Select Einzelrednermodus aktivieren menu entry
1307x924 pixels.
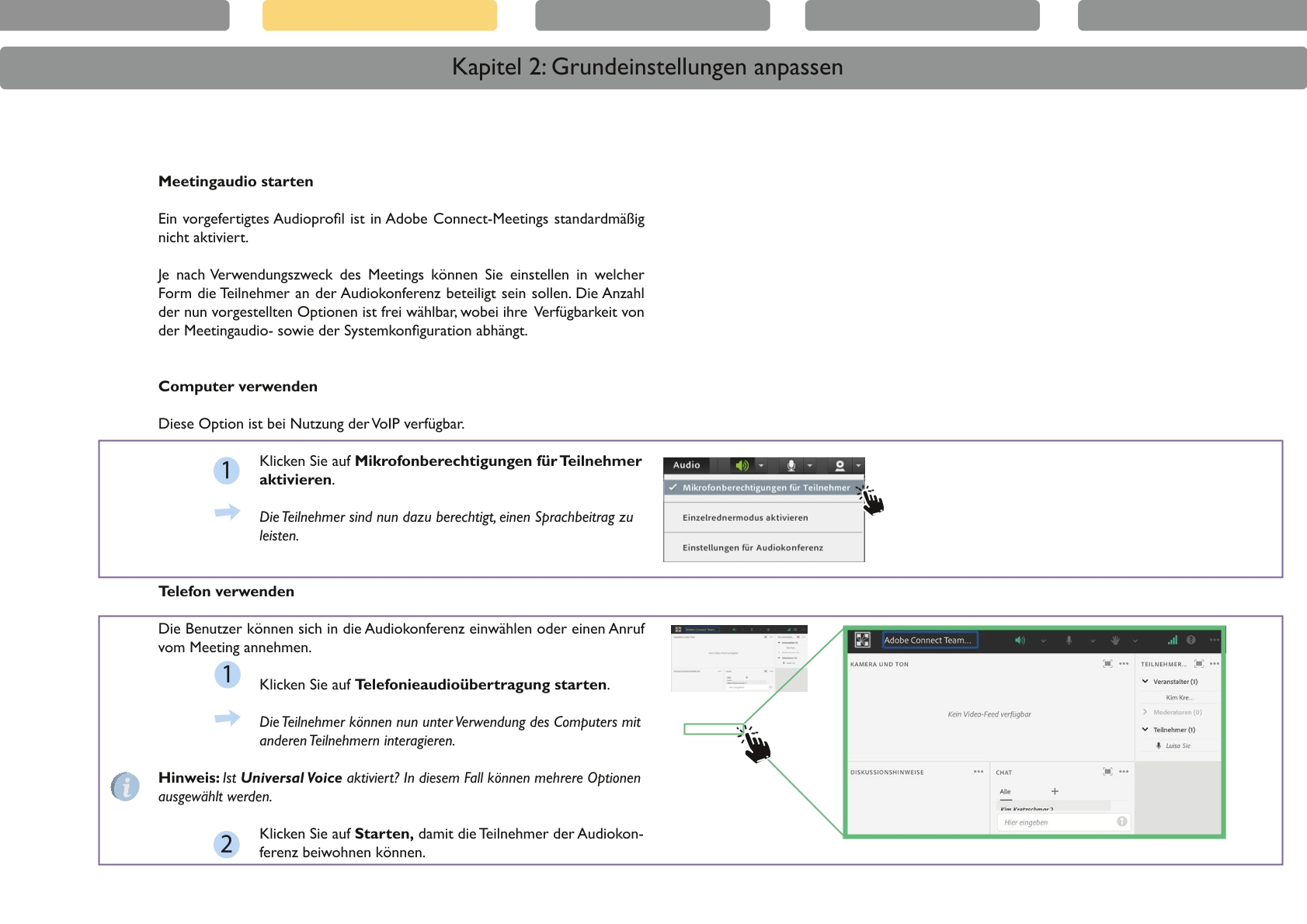coord(745,518)
